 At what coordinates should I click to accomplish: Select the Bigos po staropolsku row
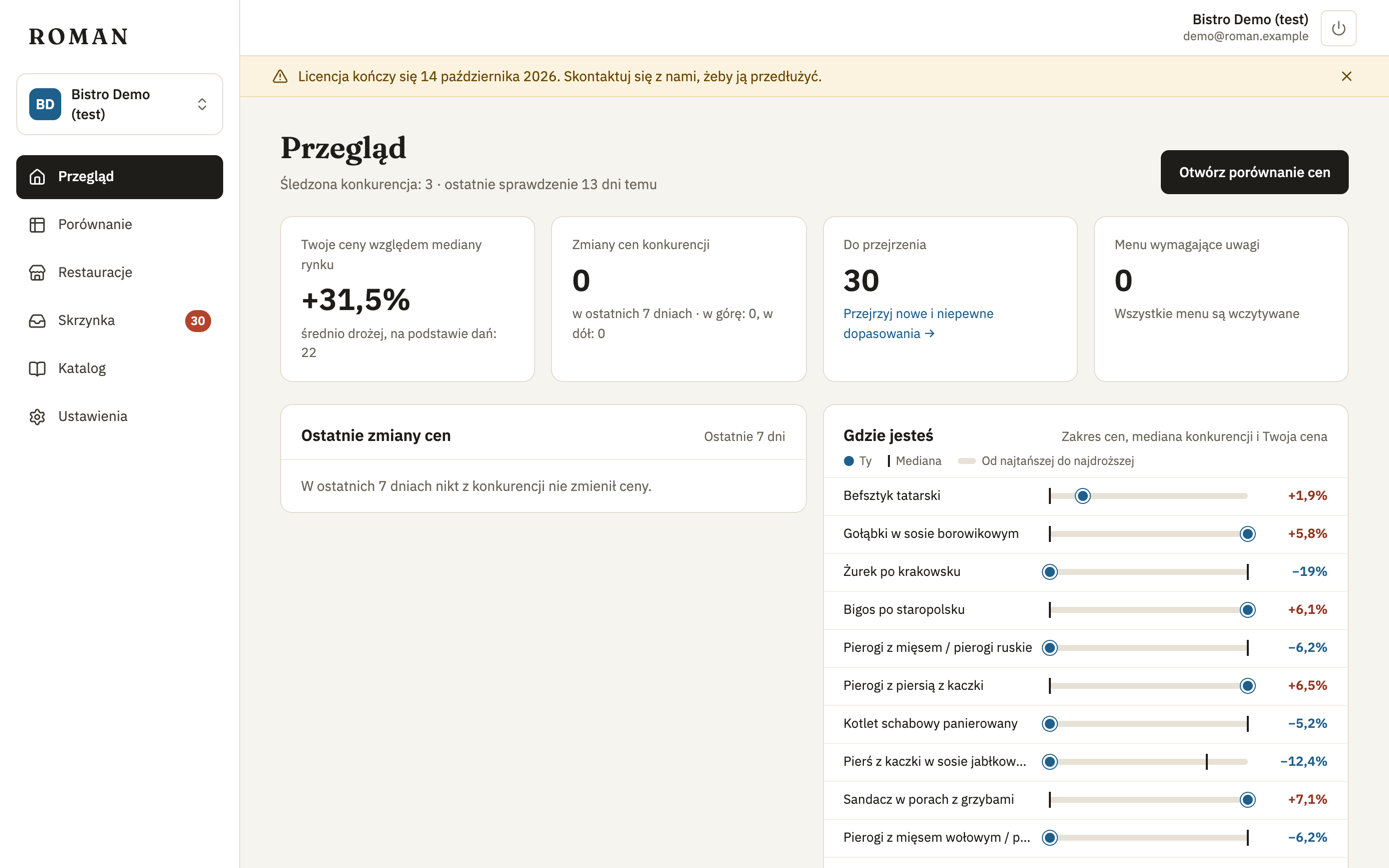pyautogui.click(x=1085, y=610)
